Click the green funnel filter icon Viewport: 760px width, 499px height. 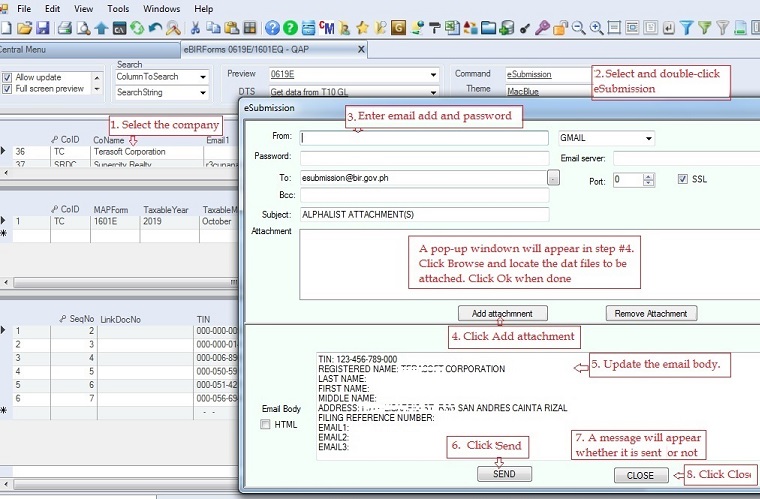coord(704,28)
